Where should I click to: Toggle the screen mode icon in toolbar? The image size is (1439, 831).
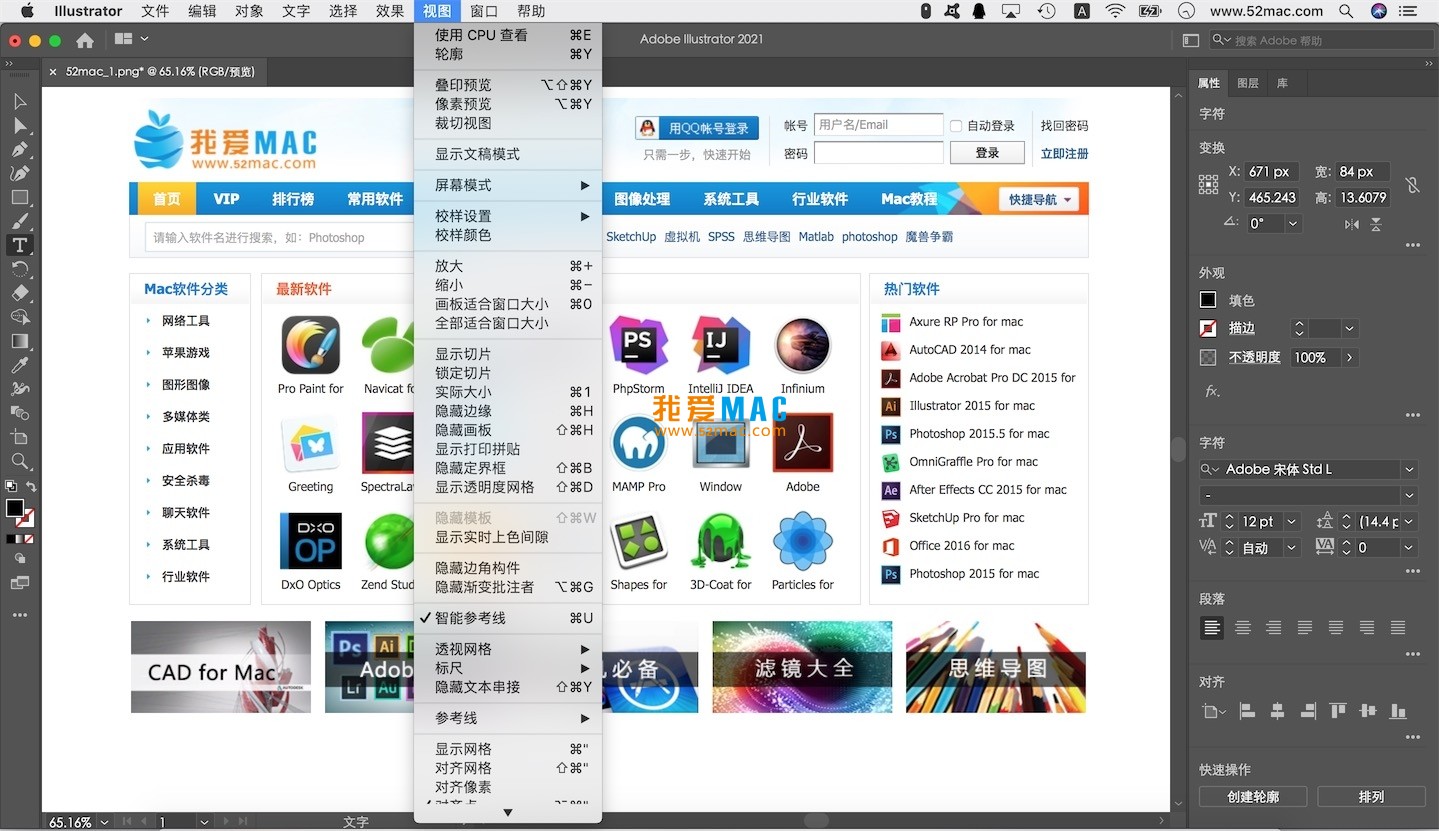[20, 583]
